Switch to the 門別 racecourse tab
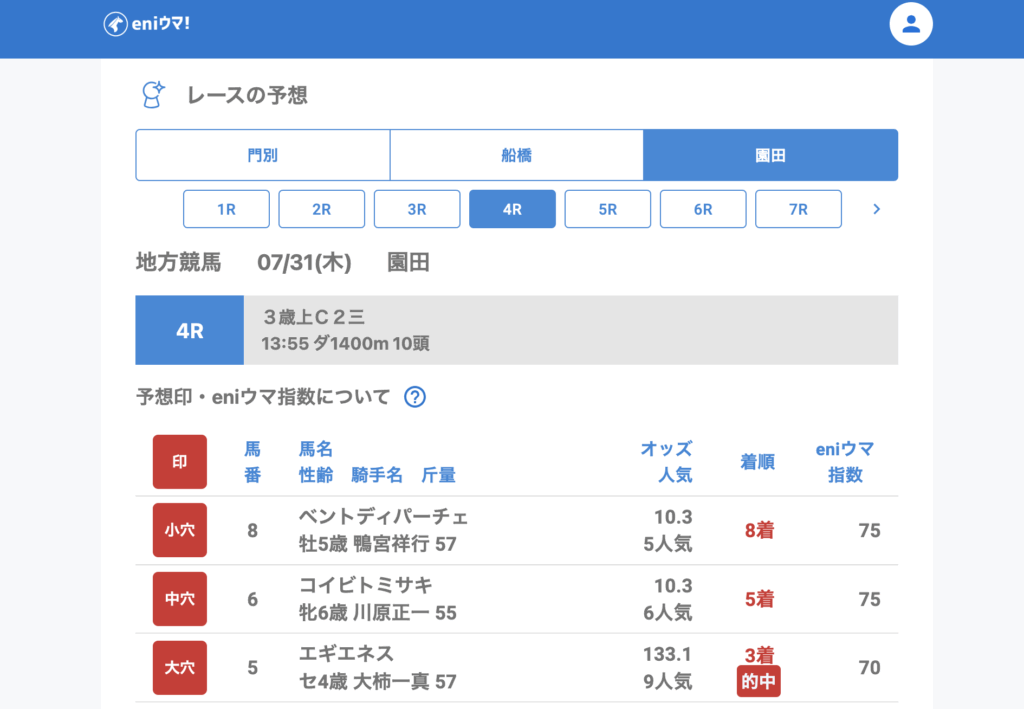Screen dimensions: 1024x709 pos(263,155)
